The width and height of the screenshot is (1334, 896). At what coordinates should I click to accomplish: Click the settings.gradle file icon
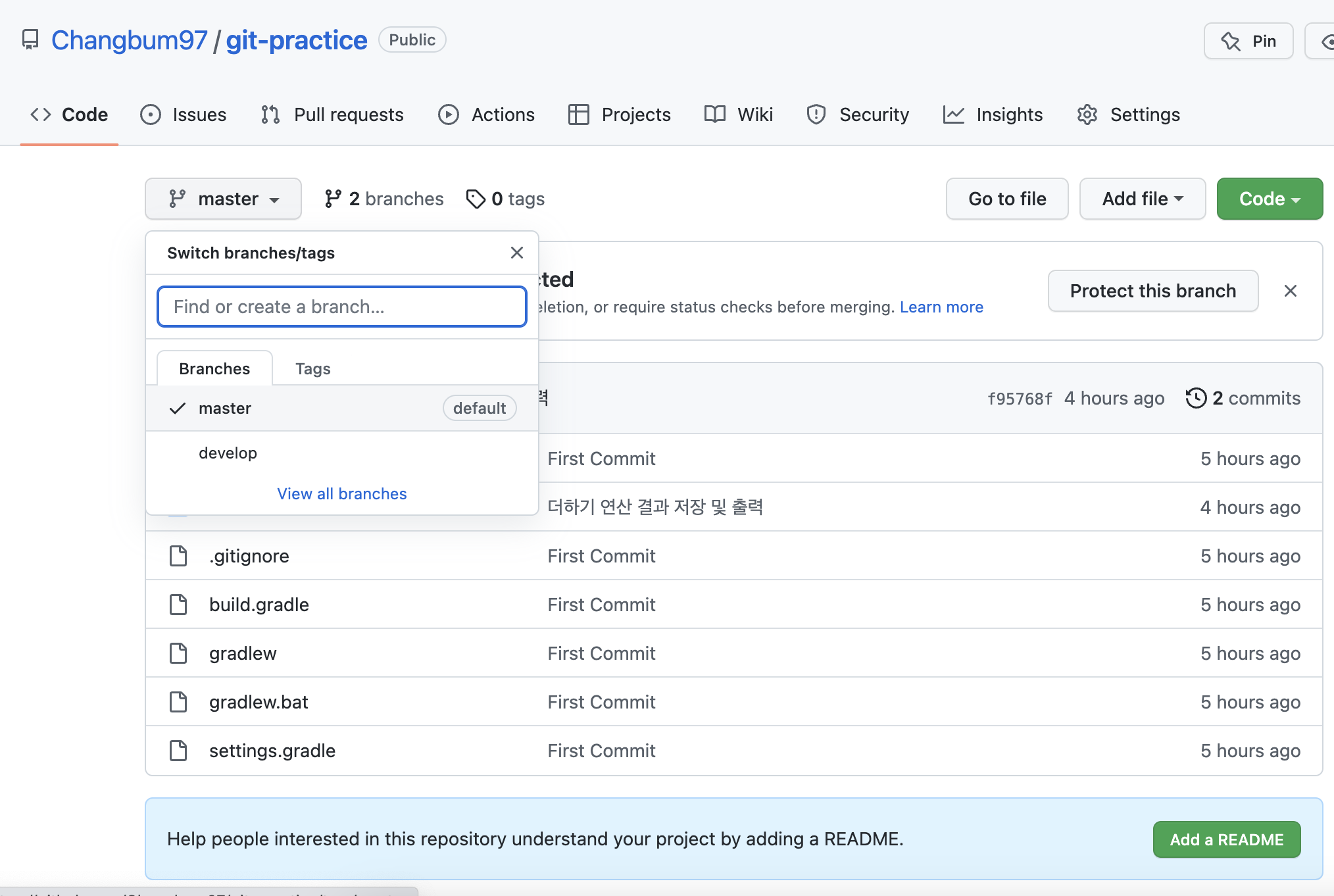(178, 751)
